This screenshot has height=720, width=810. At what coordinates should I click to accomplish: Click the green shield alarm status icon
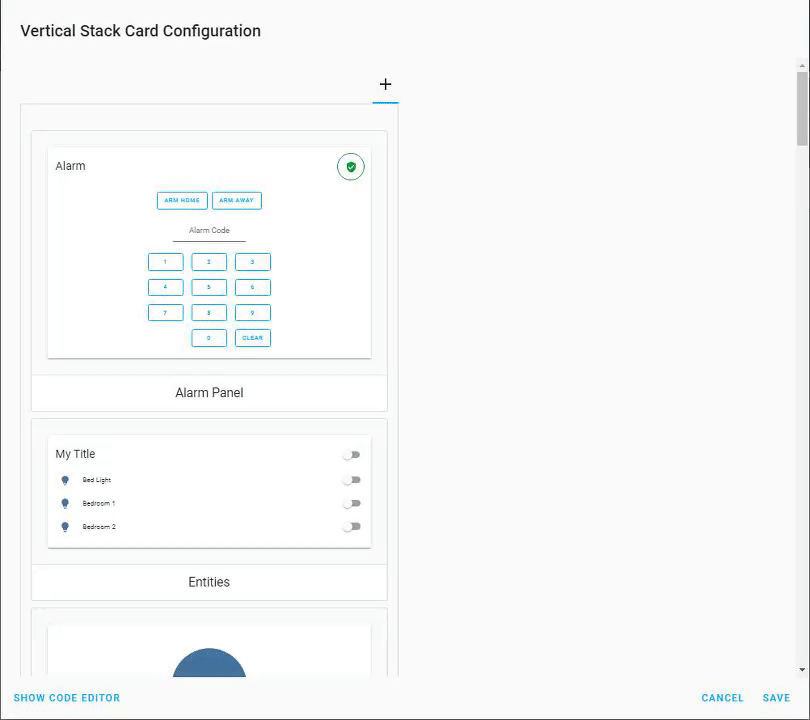pos(351,167)
